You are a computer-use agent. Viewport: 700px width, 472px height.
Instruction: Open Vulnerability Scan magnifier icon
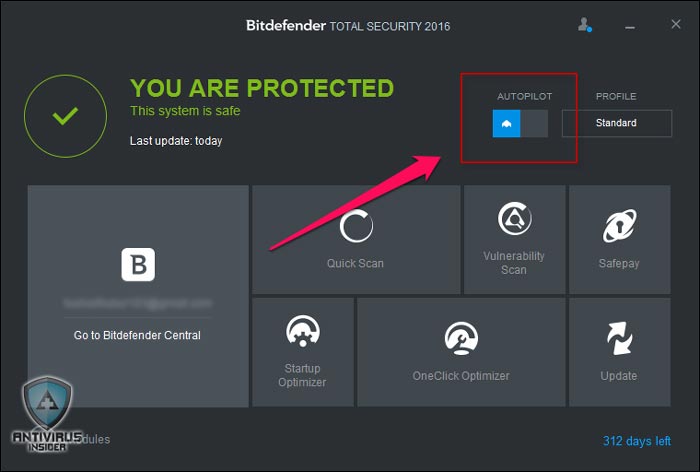coord(514,218)
